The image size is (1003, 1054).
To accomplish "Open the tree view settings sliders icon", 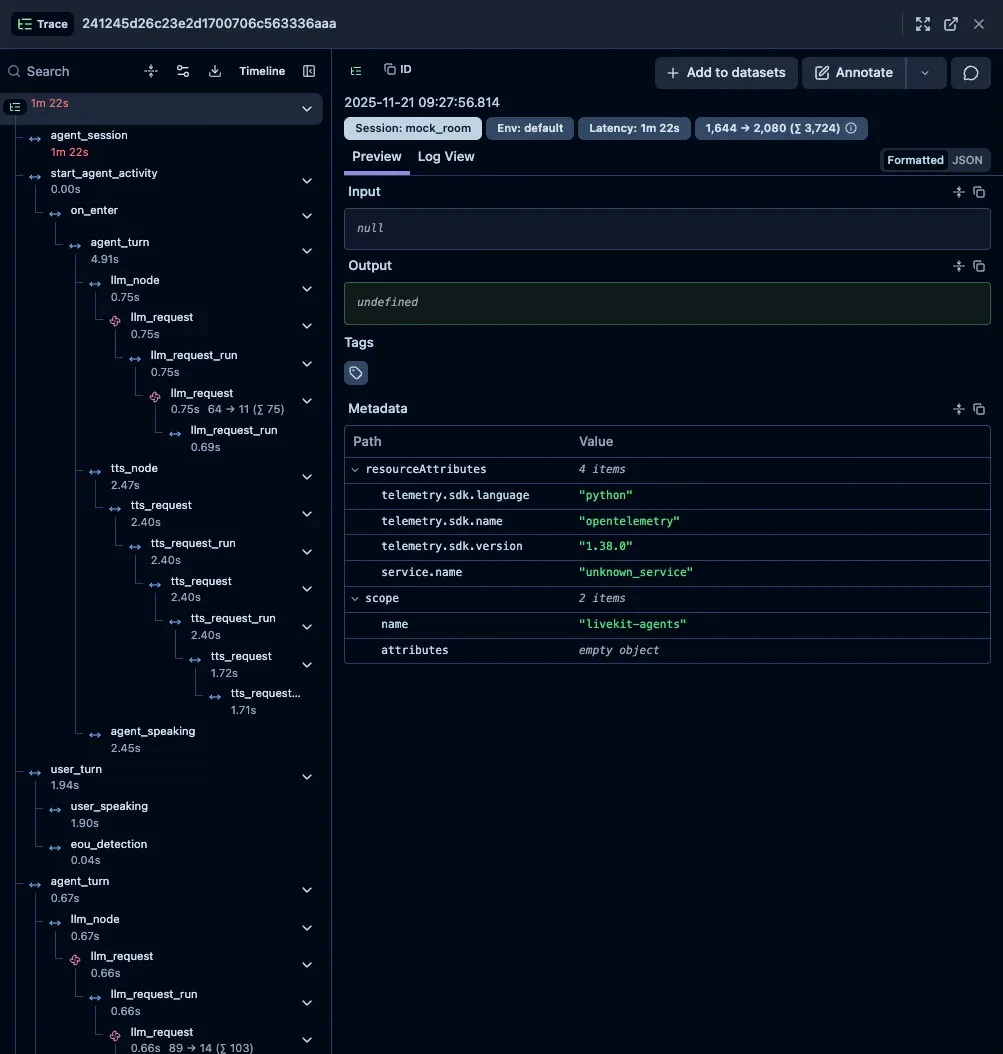I will pyautogui.click(x=183, y=71).
